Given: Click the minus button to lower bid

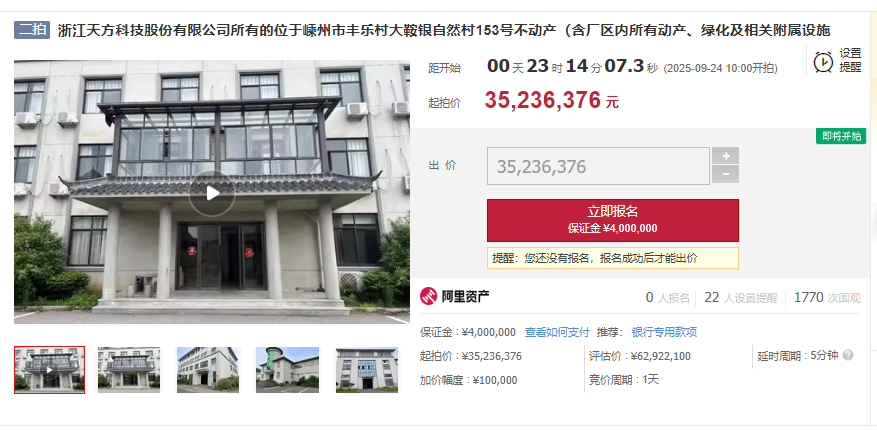Looking at the screenshot, I should 725,174.
